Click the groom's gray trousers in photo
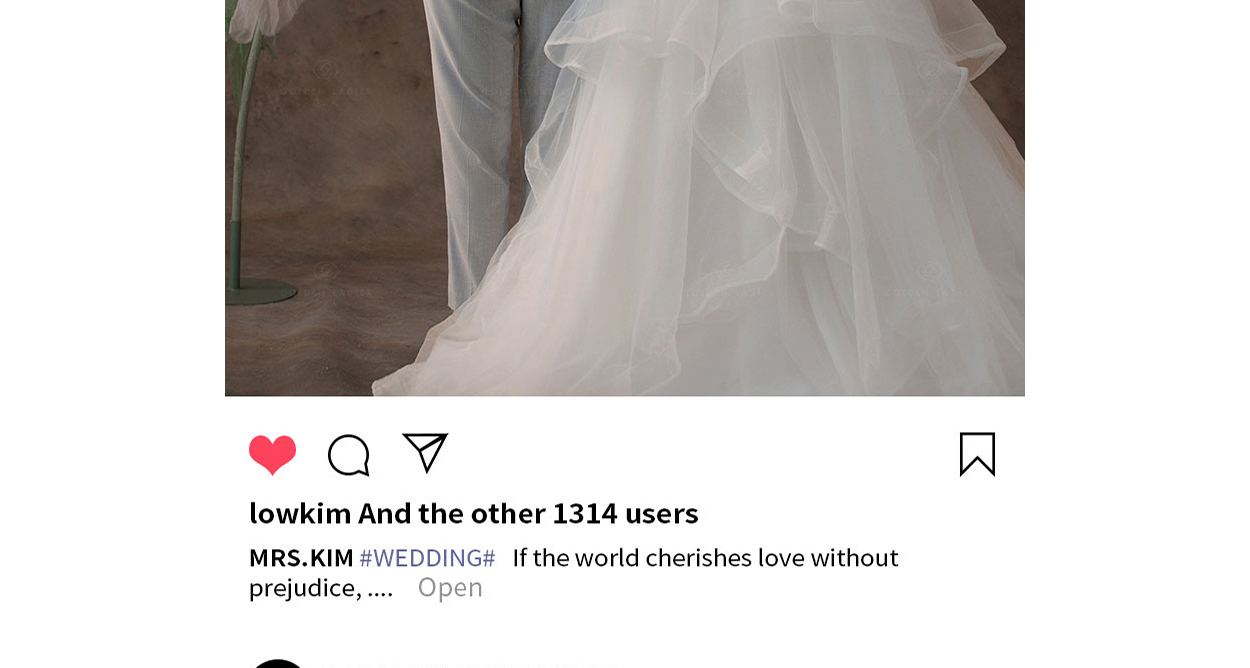The height and width of the screenshot is (668, 1250). coord(487,150)
